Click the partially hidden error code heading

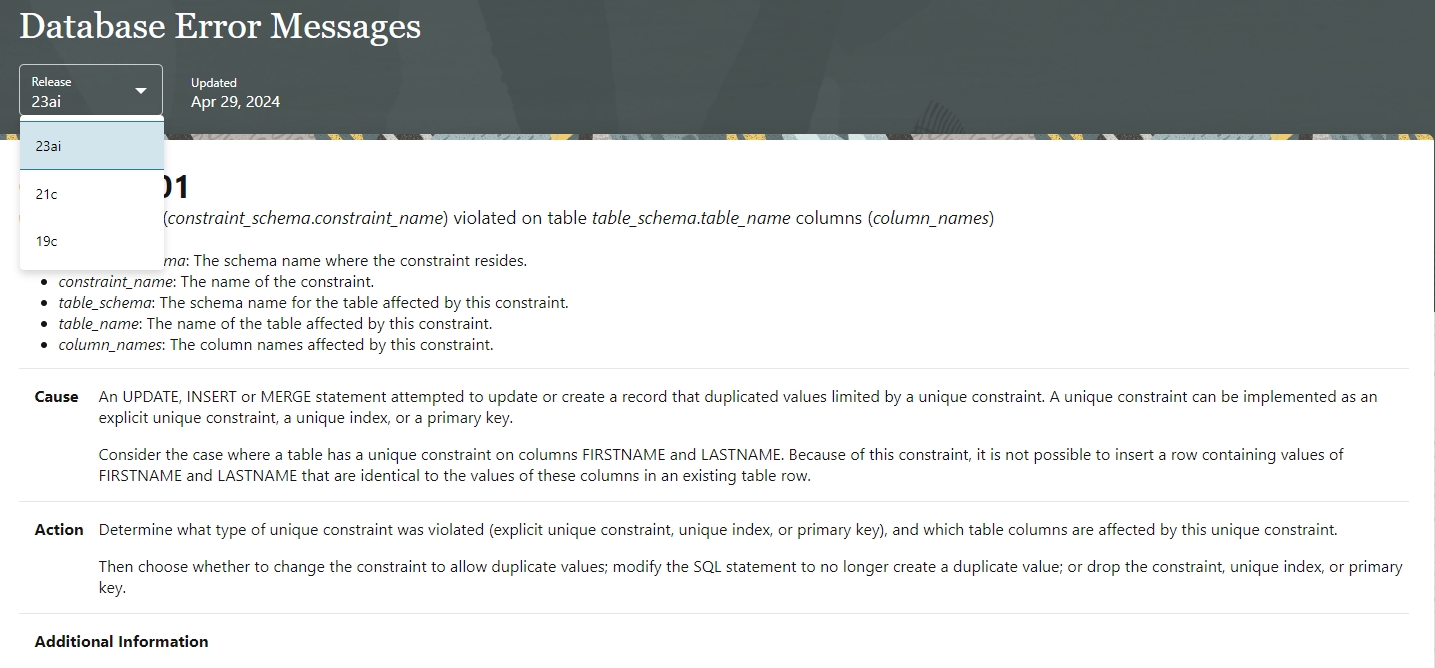pos(175,187)
